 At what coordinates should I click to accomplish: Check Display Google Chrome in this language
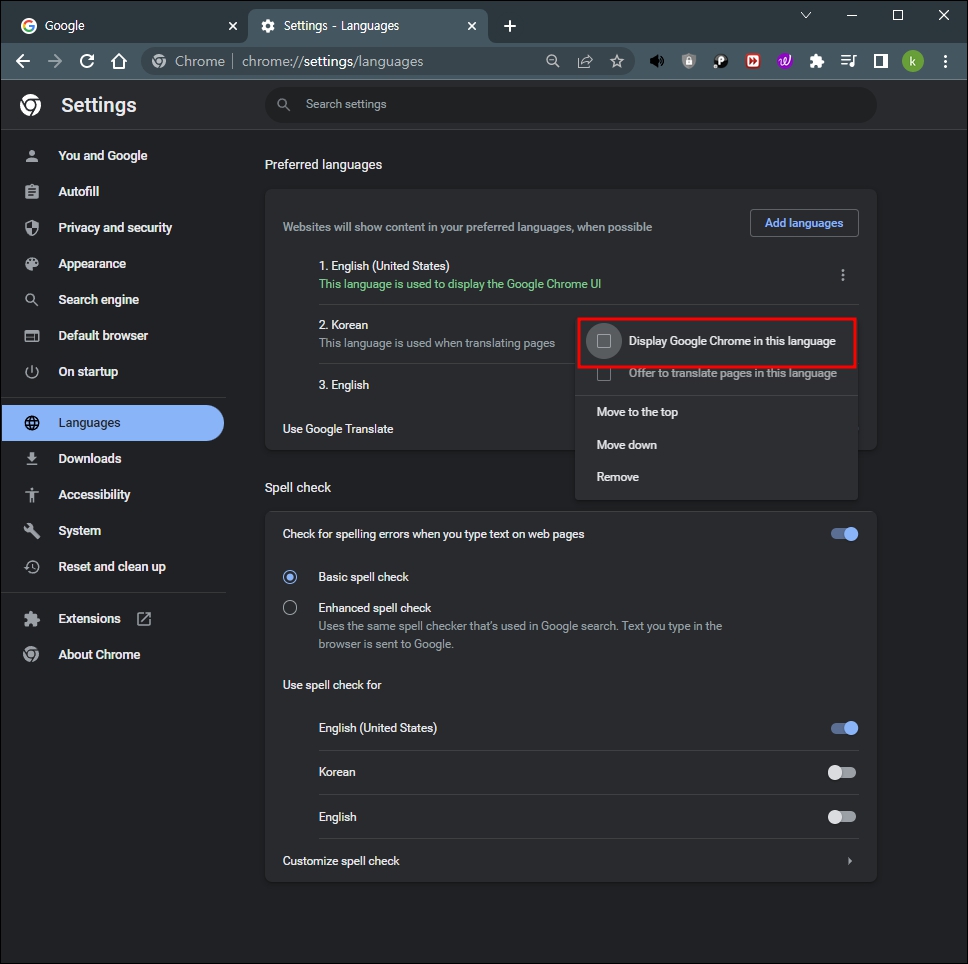pyautogui.click(x=604, y=341)
